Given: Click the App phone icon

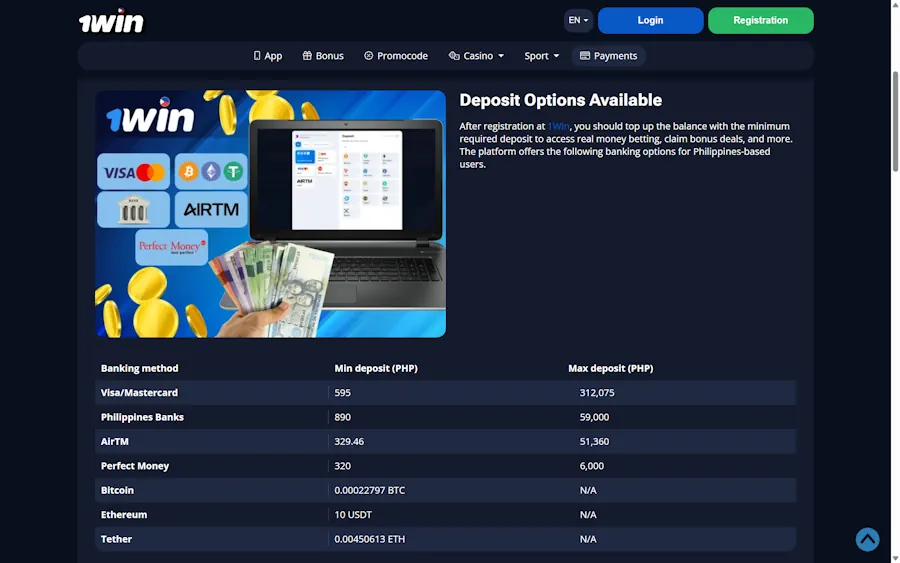Looking at the screenshot, I should click(x=257, y=56).
